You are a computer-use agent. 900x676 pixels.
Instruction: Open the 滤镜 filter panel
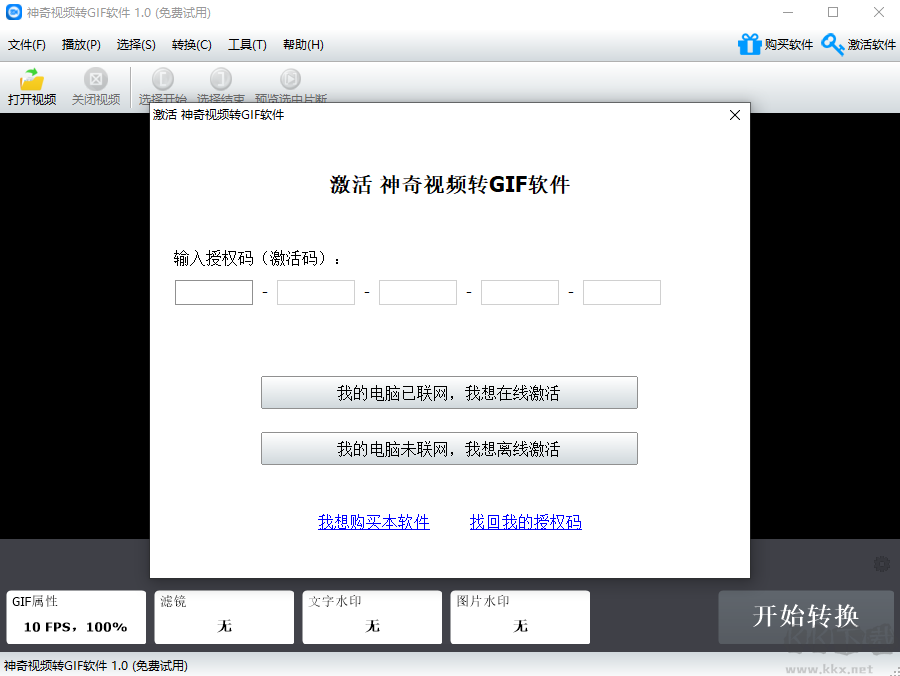click(x=224, y=617)
